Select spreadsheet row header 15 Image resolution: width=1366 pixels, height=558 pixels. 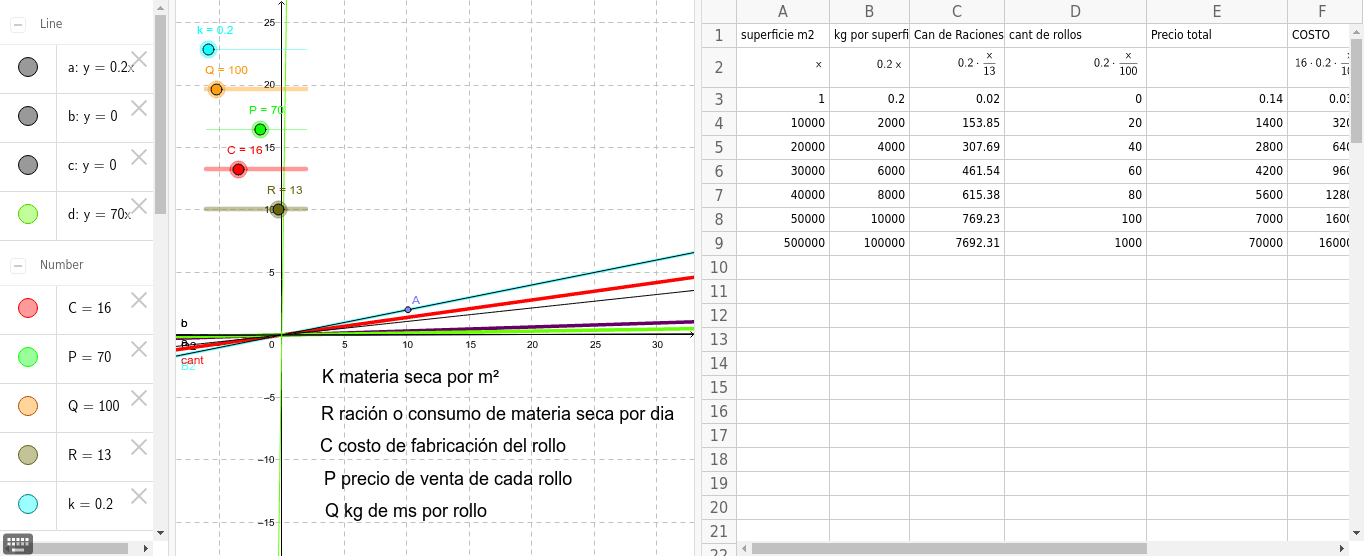pyautogui.click(x=718, y=387)
